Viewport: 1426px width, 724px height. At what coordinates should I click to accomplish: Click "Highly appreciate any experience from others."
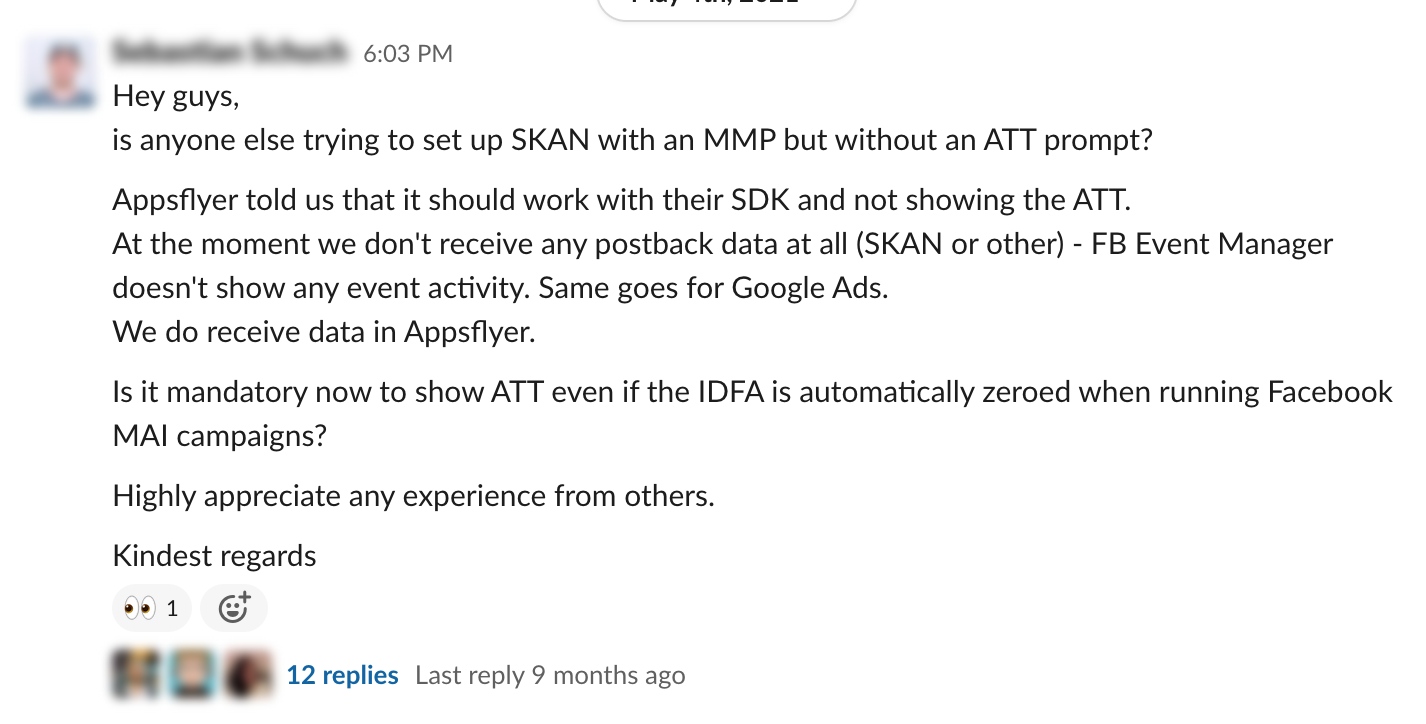coord(414,496)
